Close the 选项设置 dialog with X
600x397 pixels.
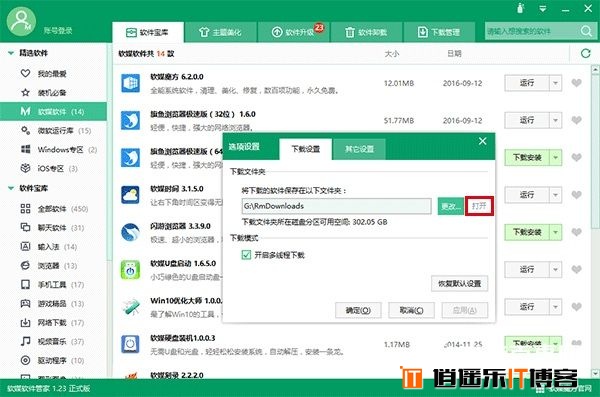[483, 141]
